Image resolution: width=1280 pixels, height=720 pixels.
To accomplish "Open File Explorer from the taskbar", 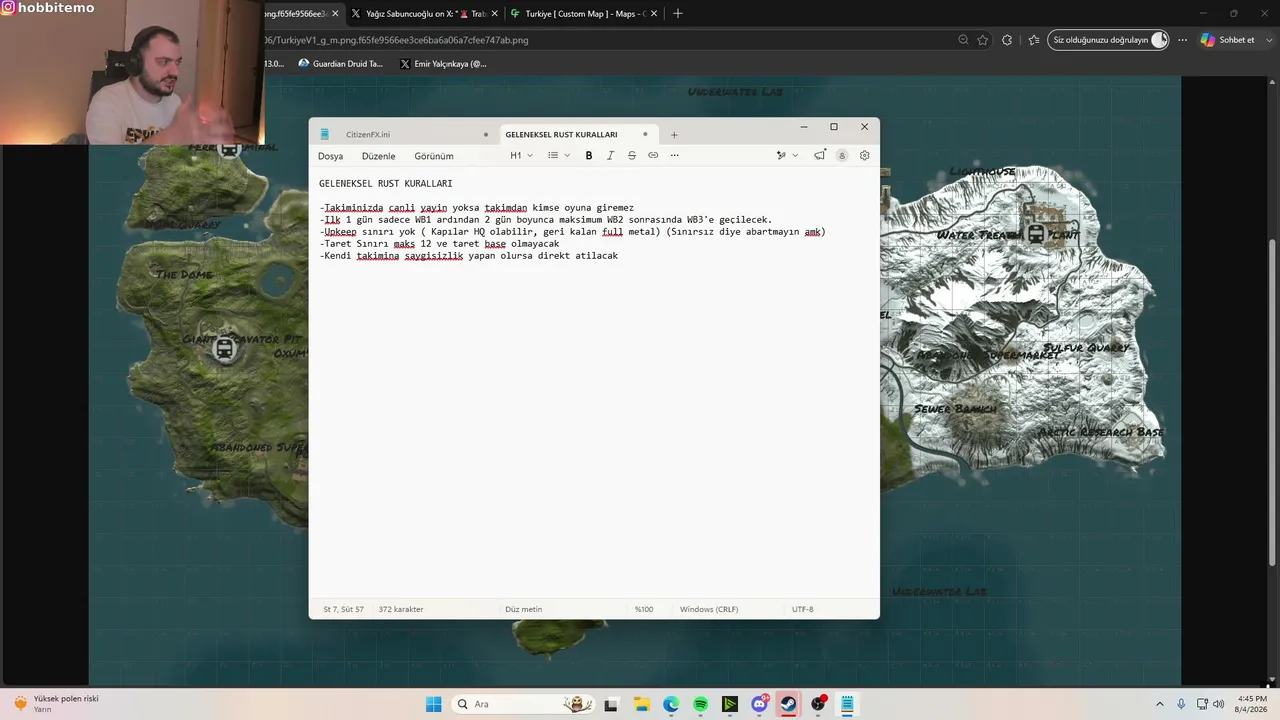I will (x=641, y=704).
